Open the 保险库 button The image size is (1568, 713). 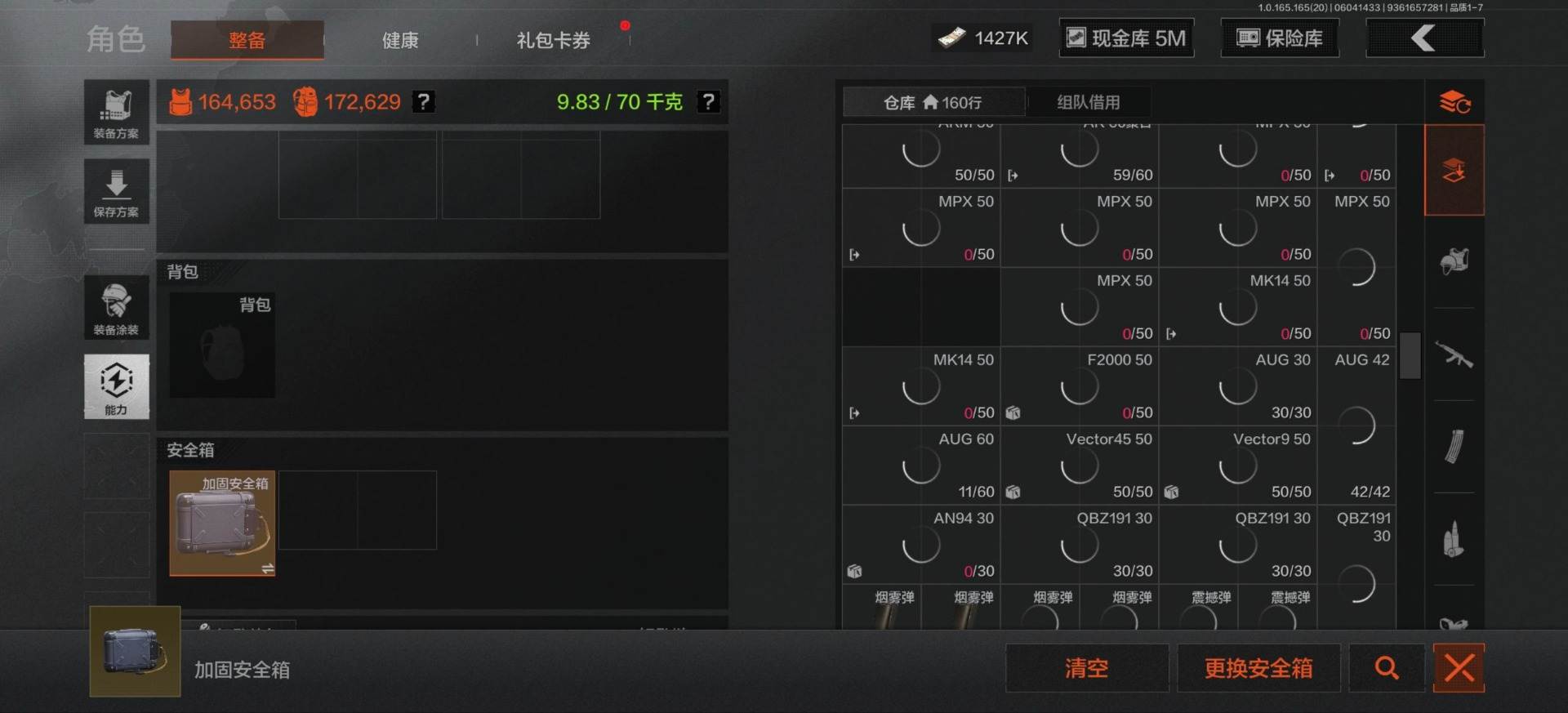[x=1280, y=38]
